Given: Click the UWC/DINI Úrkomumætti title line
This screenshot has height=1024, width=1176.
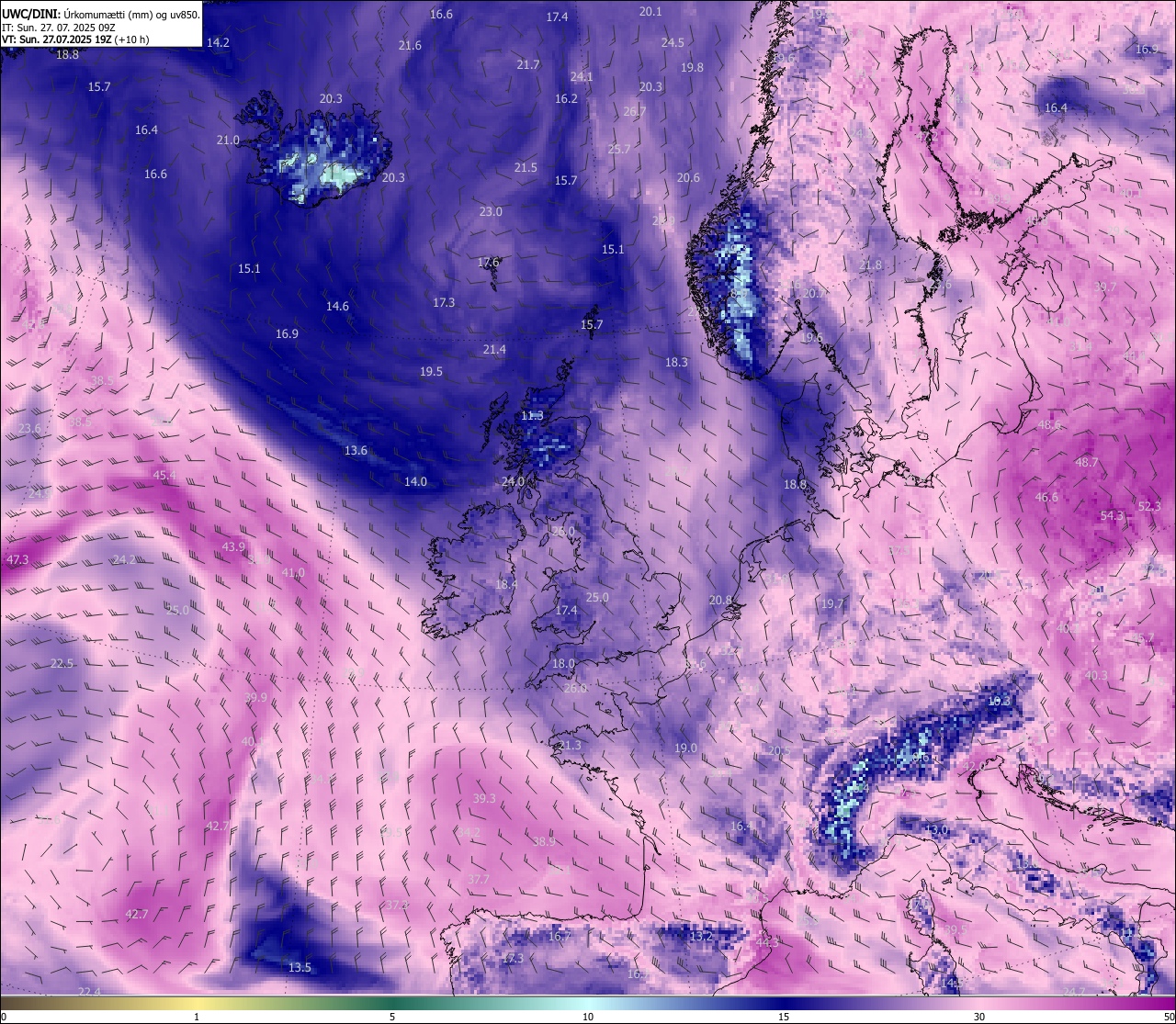Looking at the screenshot, I should [x=101, y=14].
